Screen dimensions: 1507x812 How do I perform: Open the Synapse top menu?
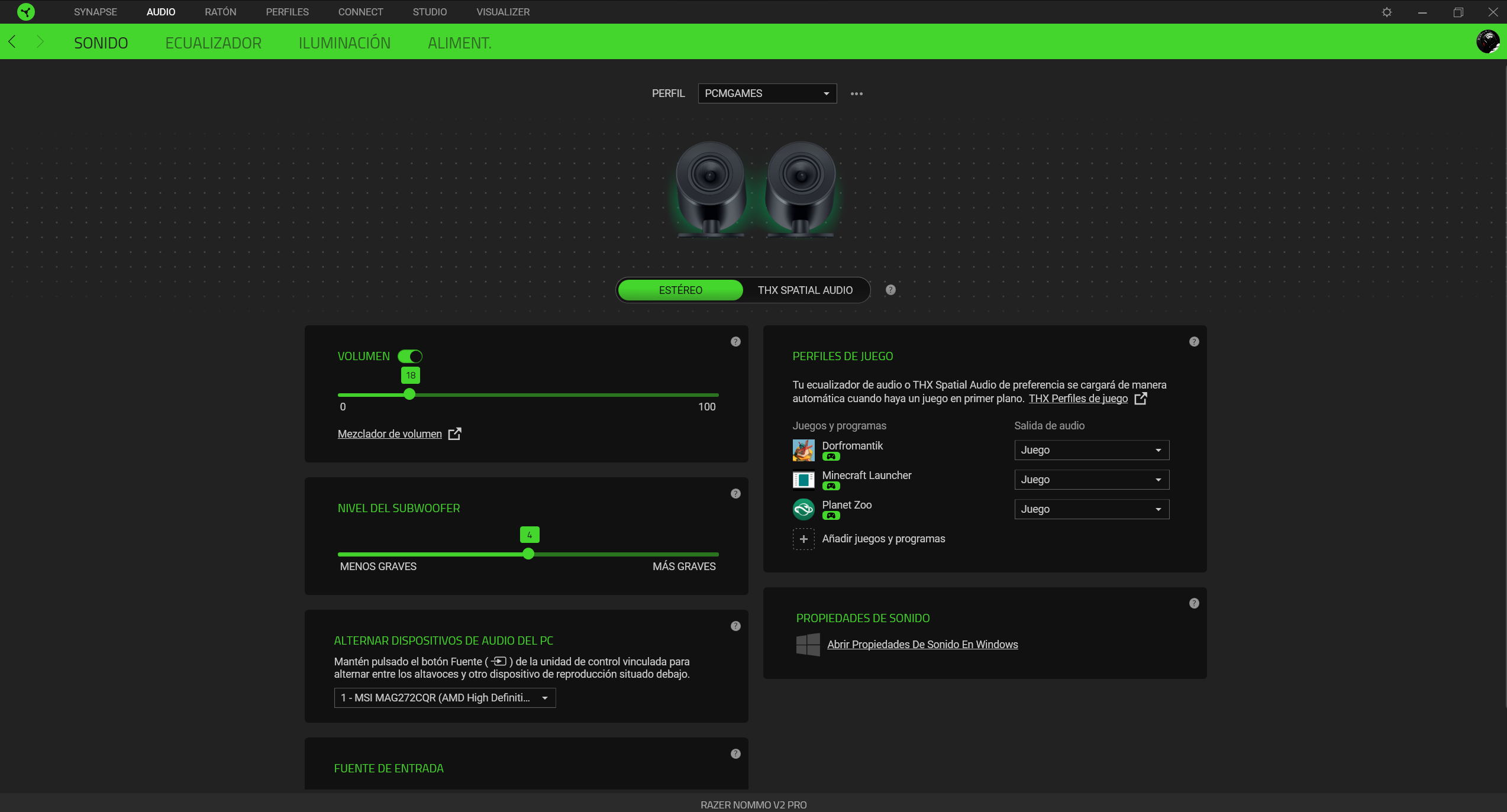coord(95,12)
